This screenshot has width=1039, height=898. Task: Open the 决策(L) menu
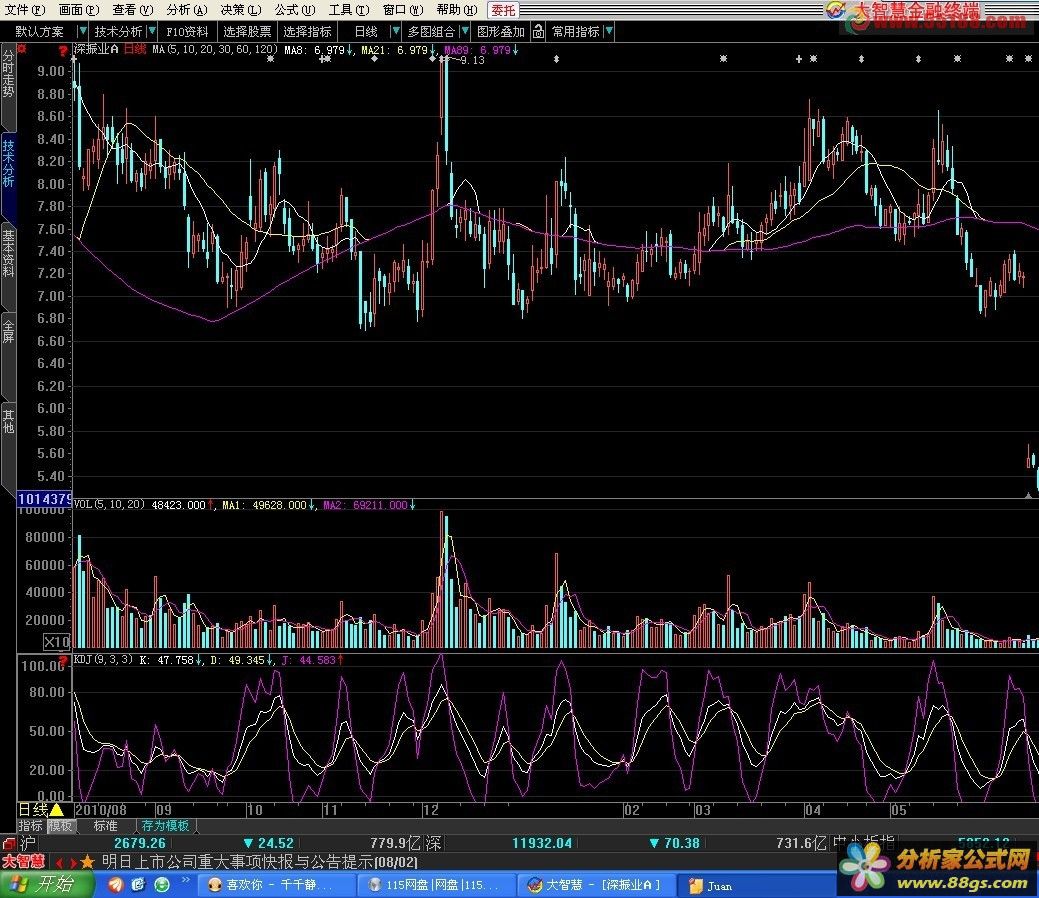[x=241, y=10]
